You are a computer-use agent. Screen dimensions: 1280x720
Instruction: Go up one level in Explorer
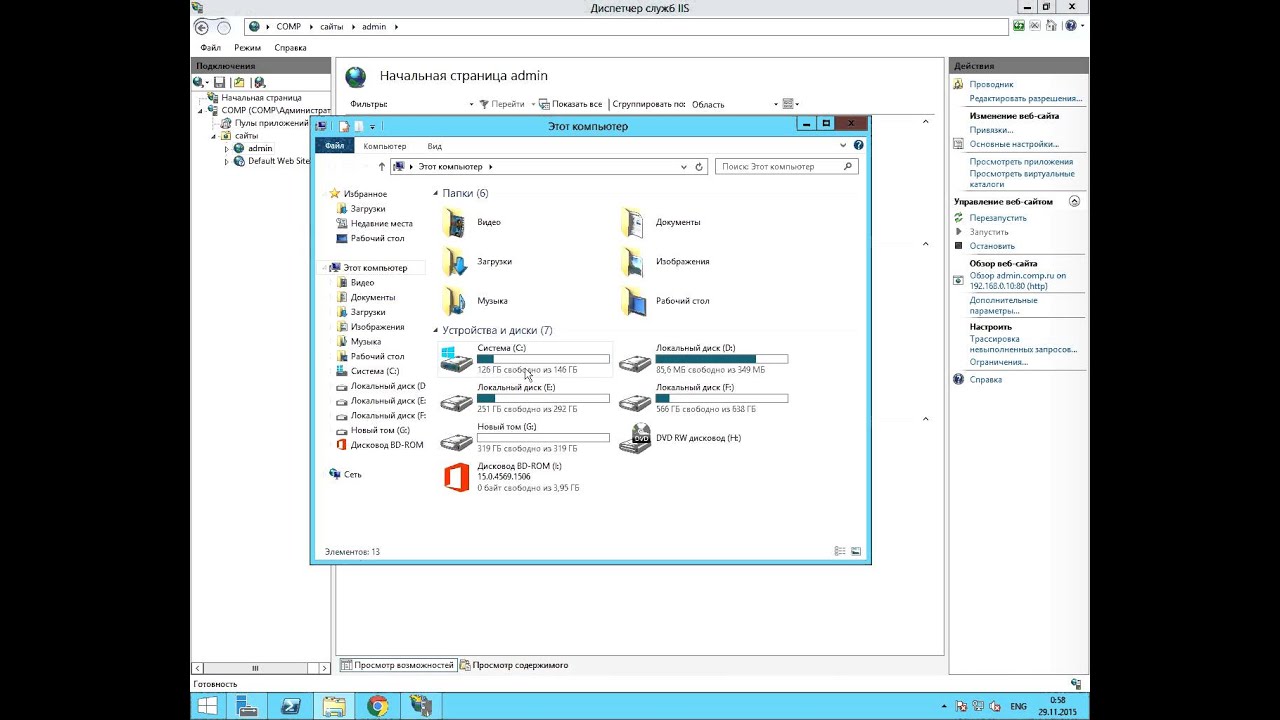[382, 167]
